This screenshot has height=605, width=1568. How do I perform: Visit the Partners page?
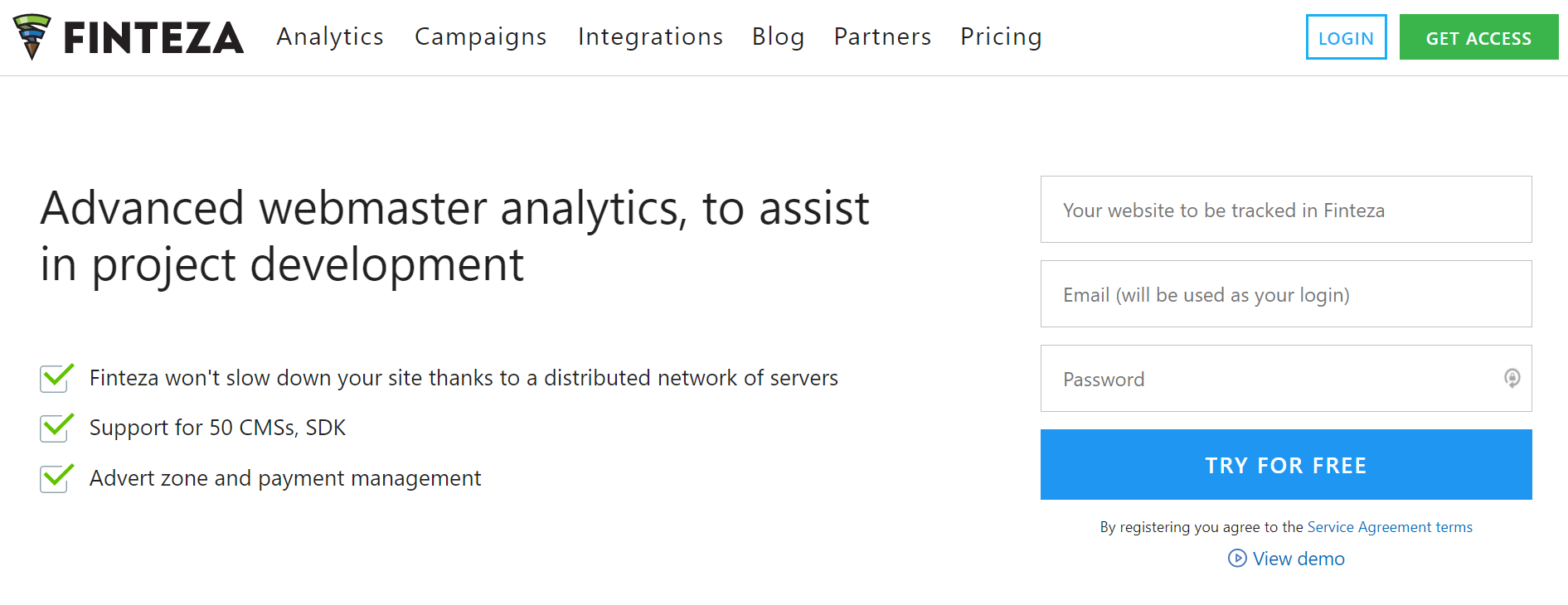coord(883,37)
